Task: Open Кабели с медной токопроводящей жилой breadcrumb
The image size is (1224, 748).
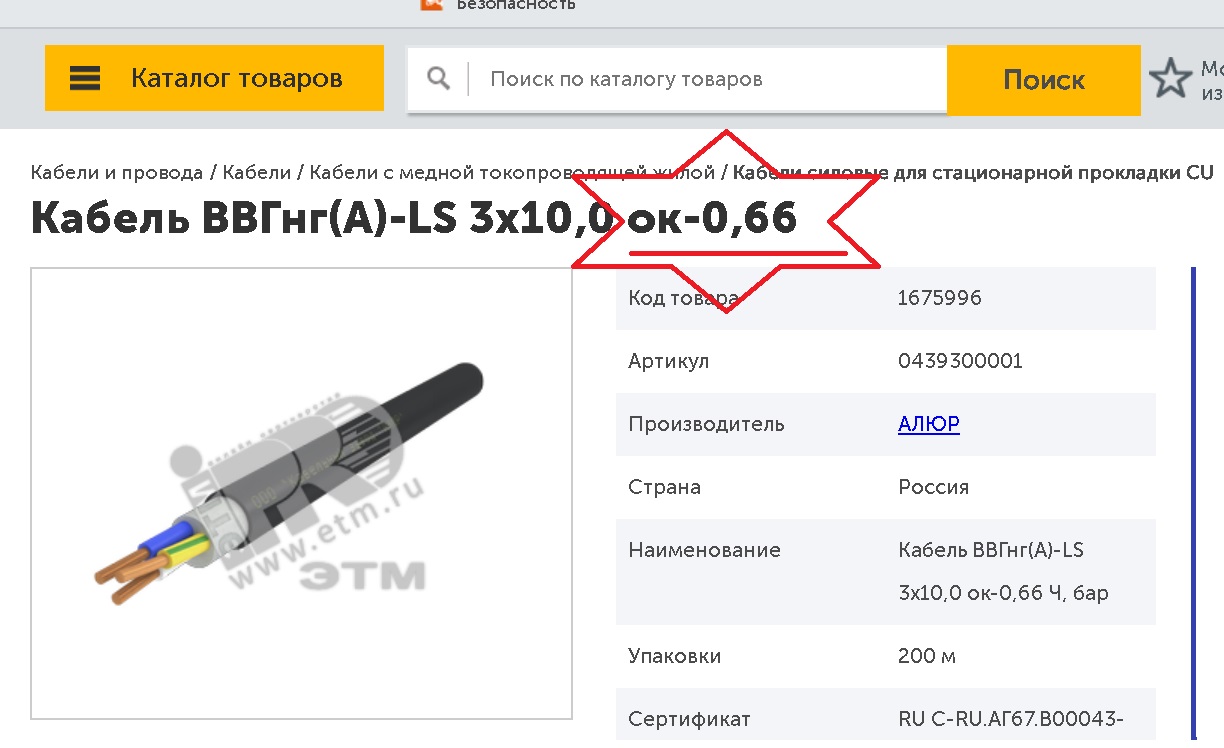Action: 512,172
